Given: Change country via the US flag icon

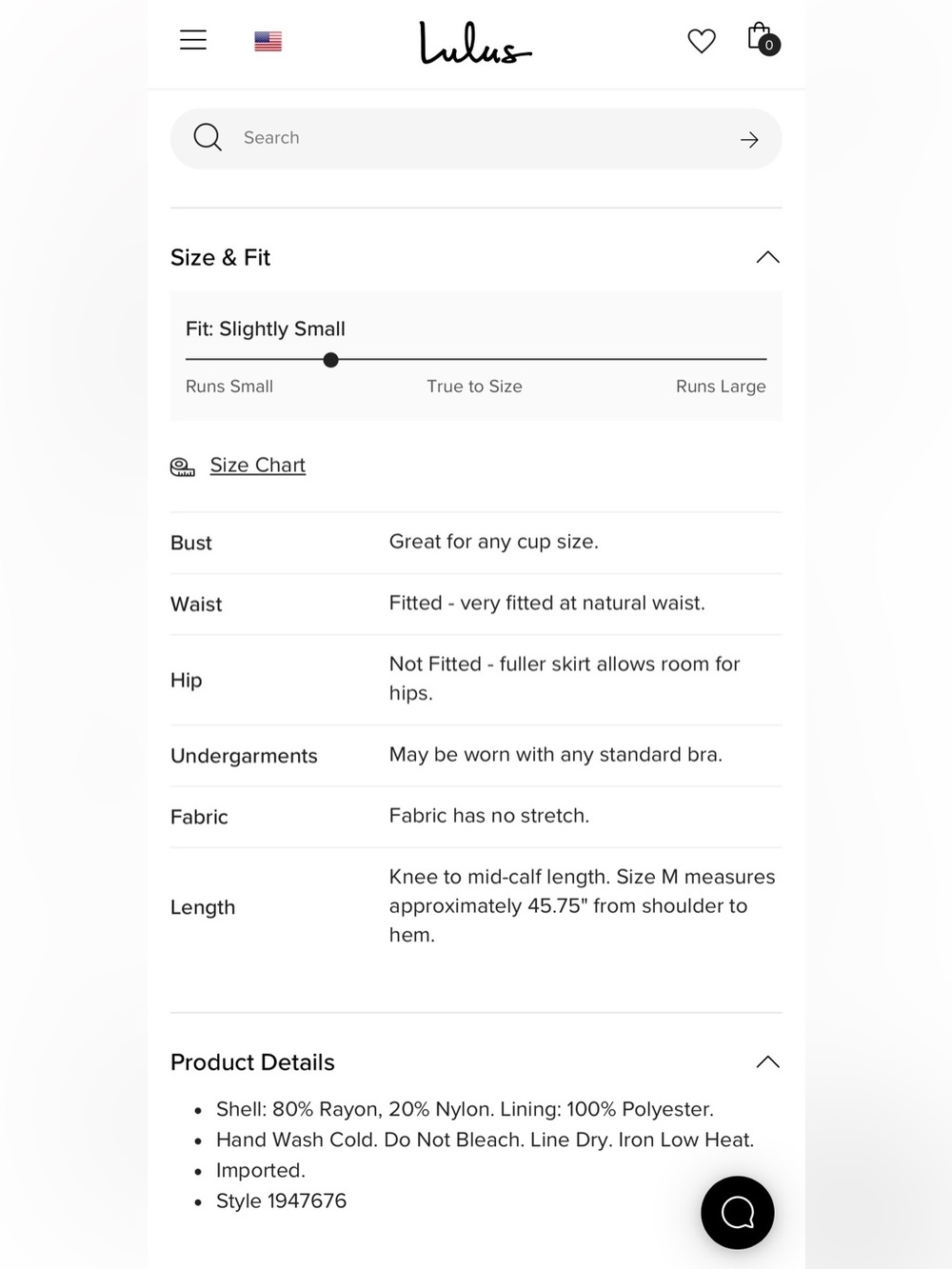Looking at the screenshot, I should 268,41.
